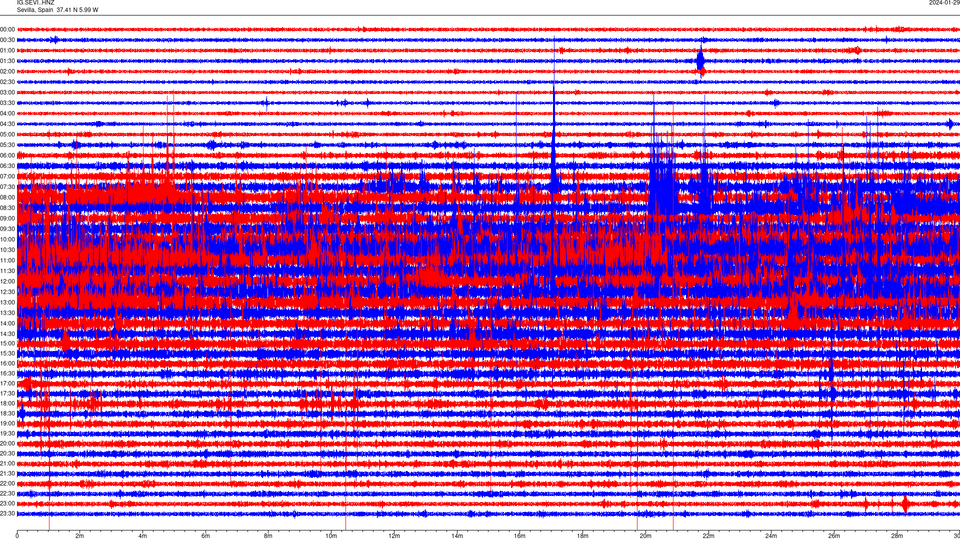Select the 22:30 time row label
The width and height of the screenshot is (960, 540).
pos(7,493)
